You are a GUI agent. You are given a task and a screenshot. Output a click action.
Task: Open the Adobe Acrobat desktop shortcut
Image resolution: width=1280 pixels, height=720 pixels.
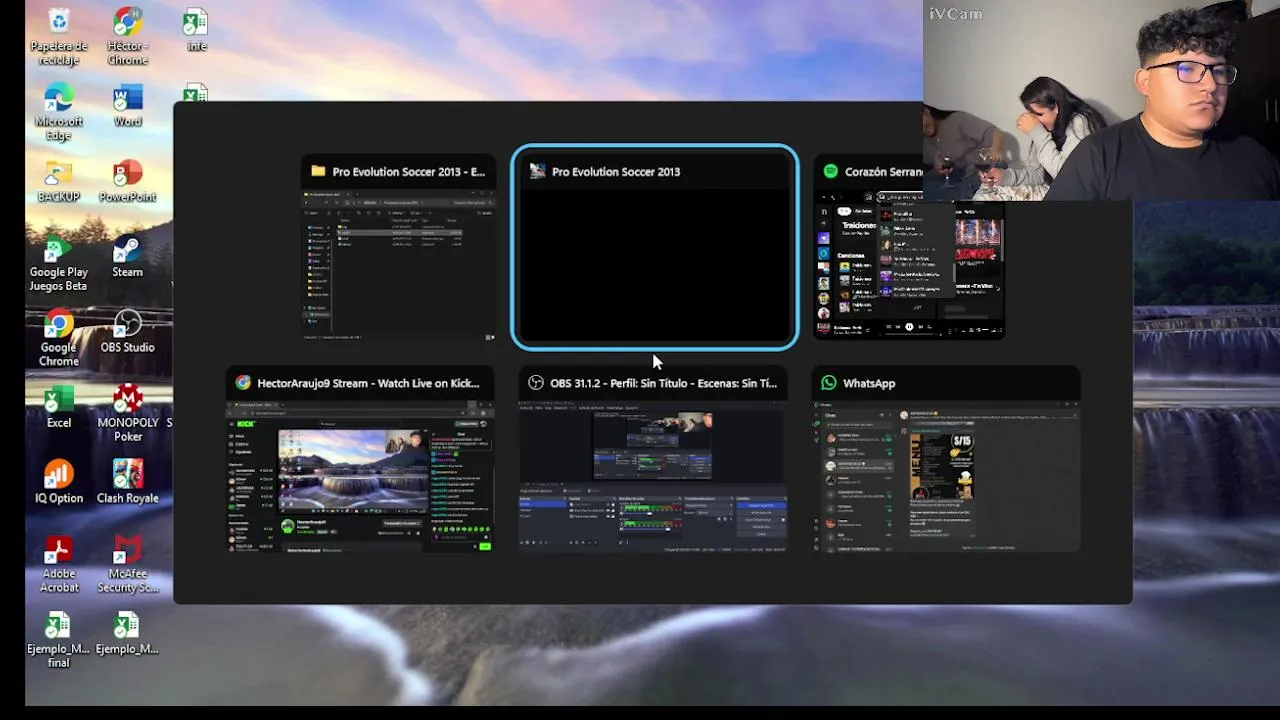coord(59,564)
